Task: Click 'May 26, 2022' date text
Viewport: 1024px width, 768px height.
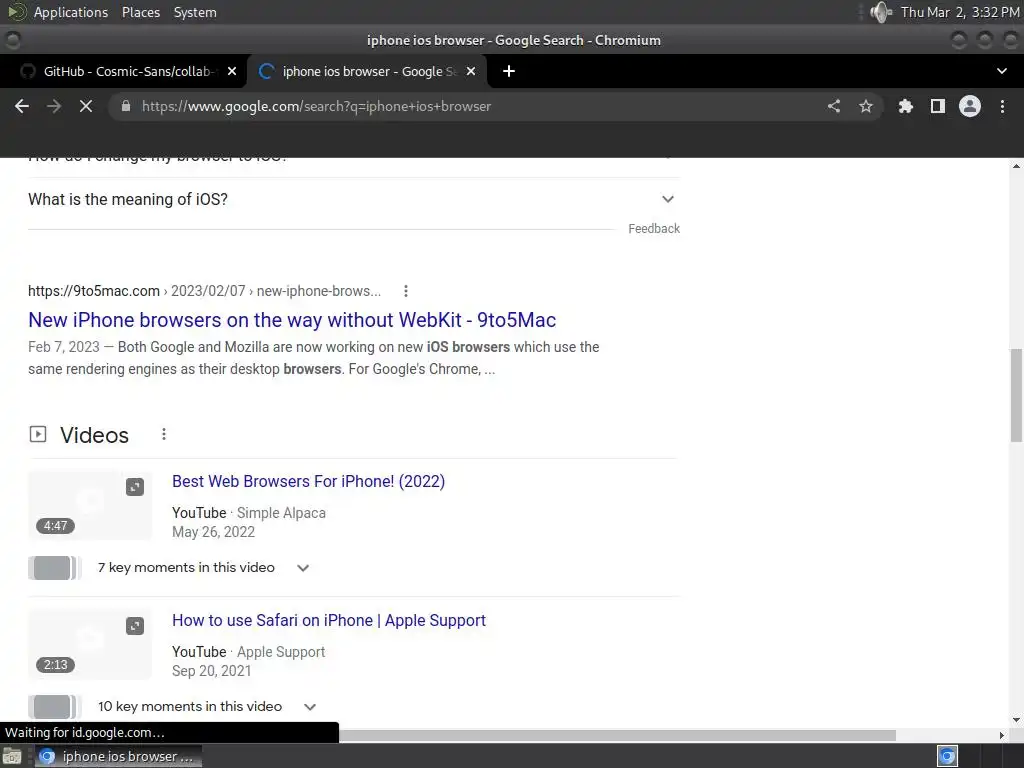Action: [x=214, y=532]
